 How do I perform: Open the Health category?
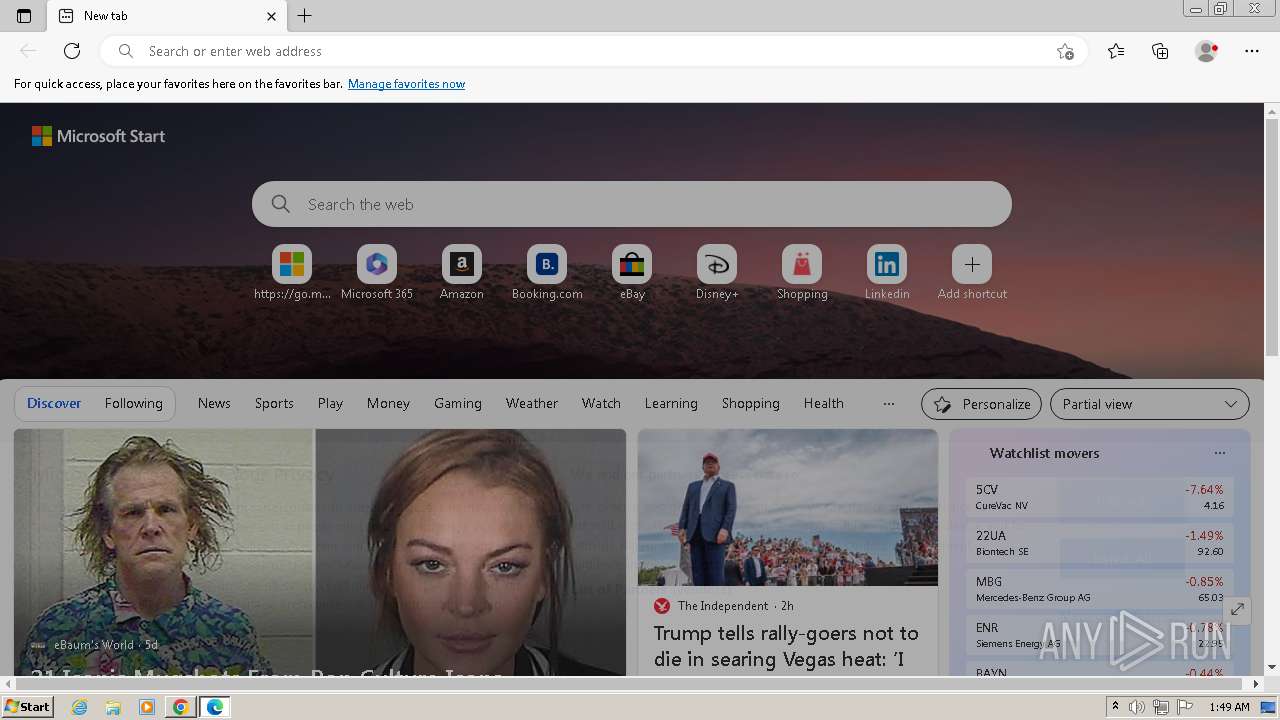coord(824,403)
